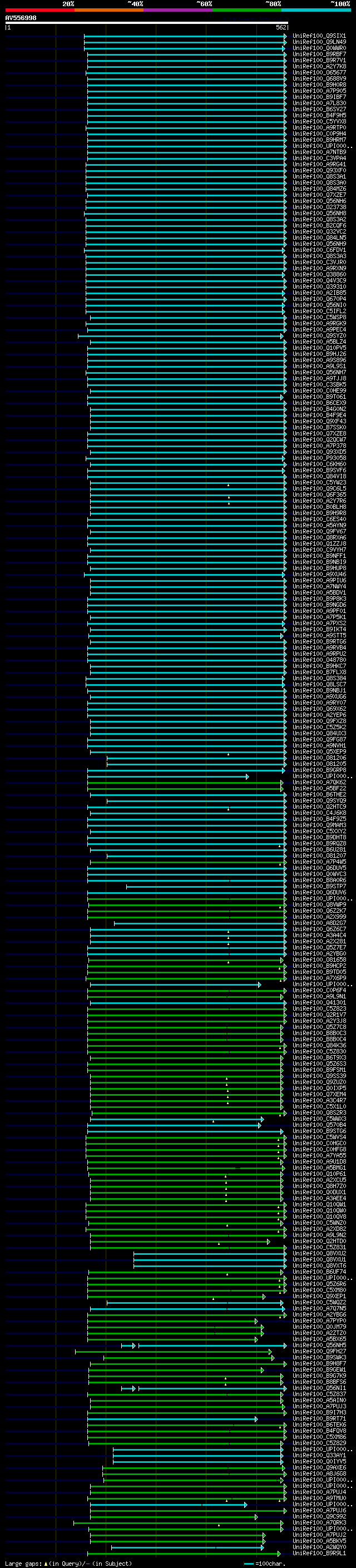Select the UniRef100_B9RQZ8 label

[319, 843]
